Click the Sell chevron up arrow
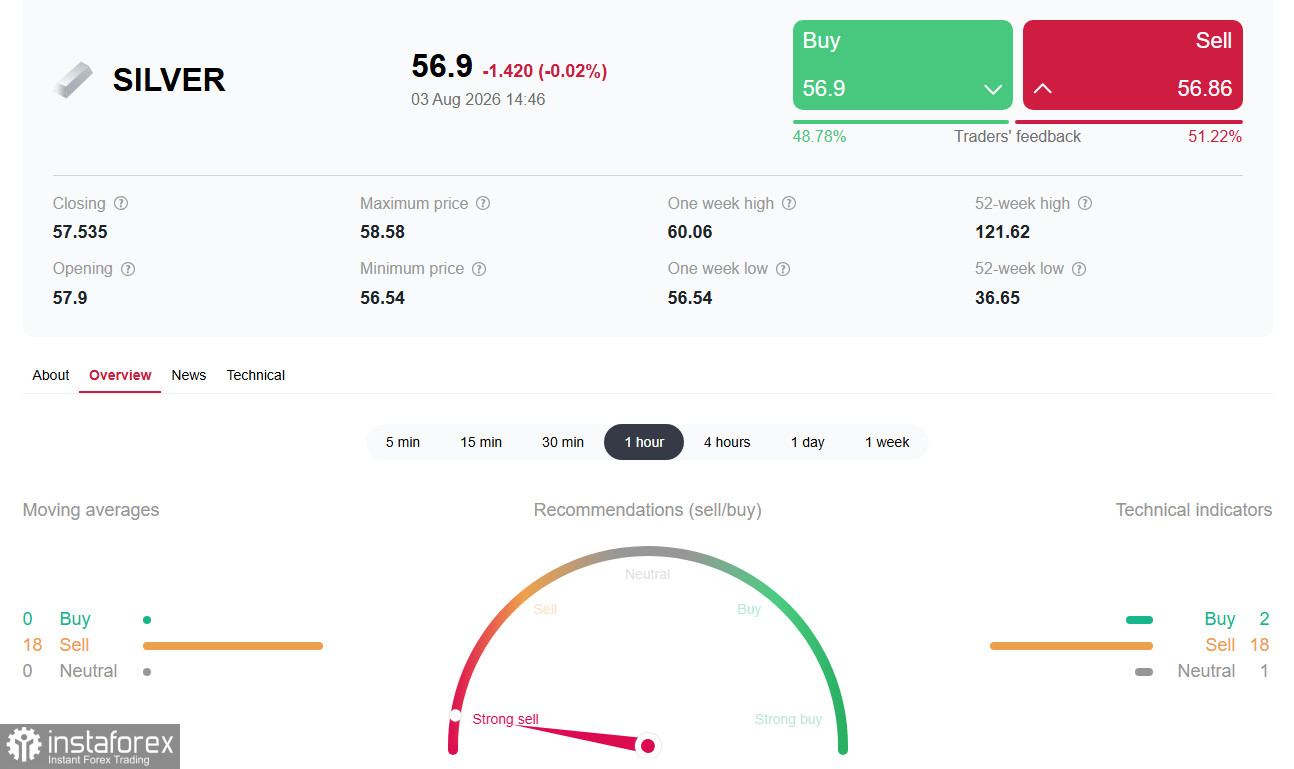 [x=1042, y=88]
